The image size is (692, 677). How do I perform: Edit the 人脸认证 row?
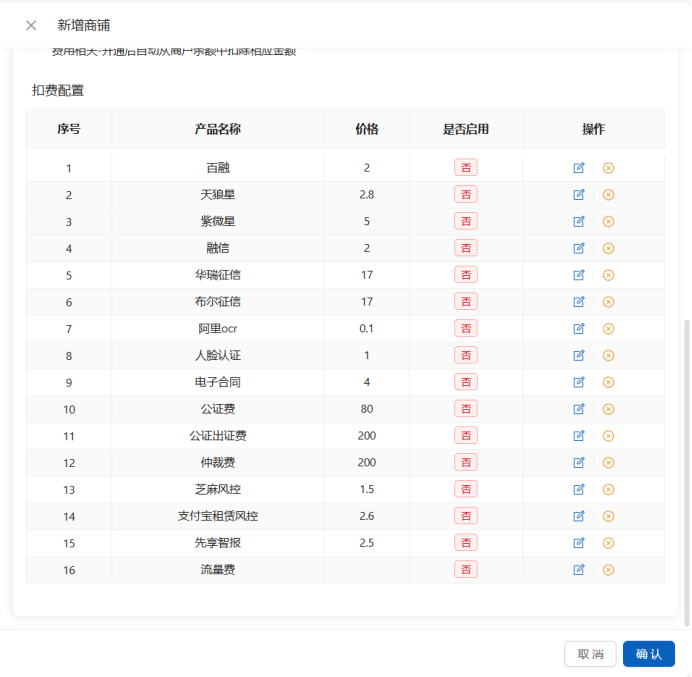579,355
